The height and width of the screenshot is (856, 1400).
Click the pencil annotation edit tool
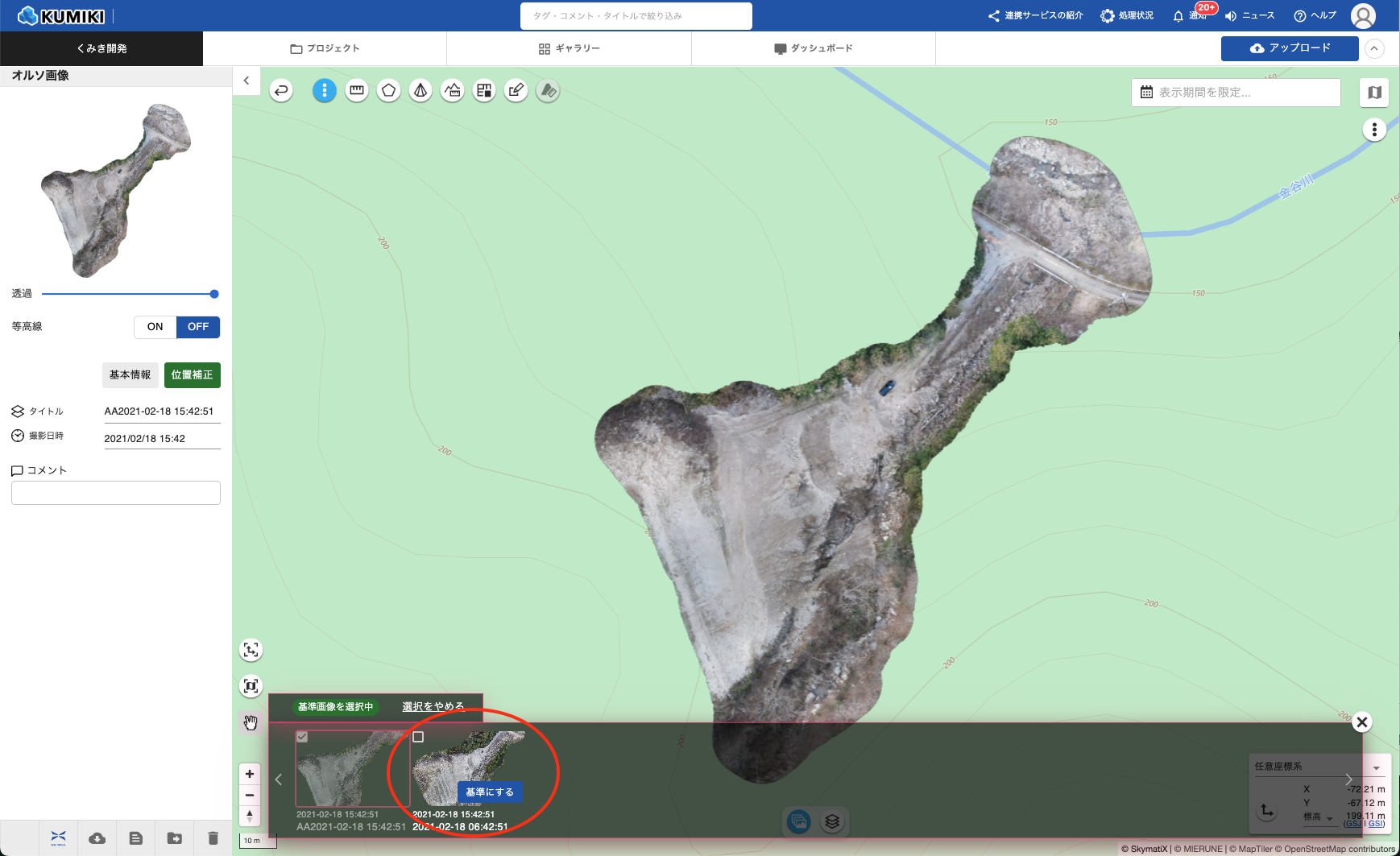pyautogui.click(x=516, y=91)
